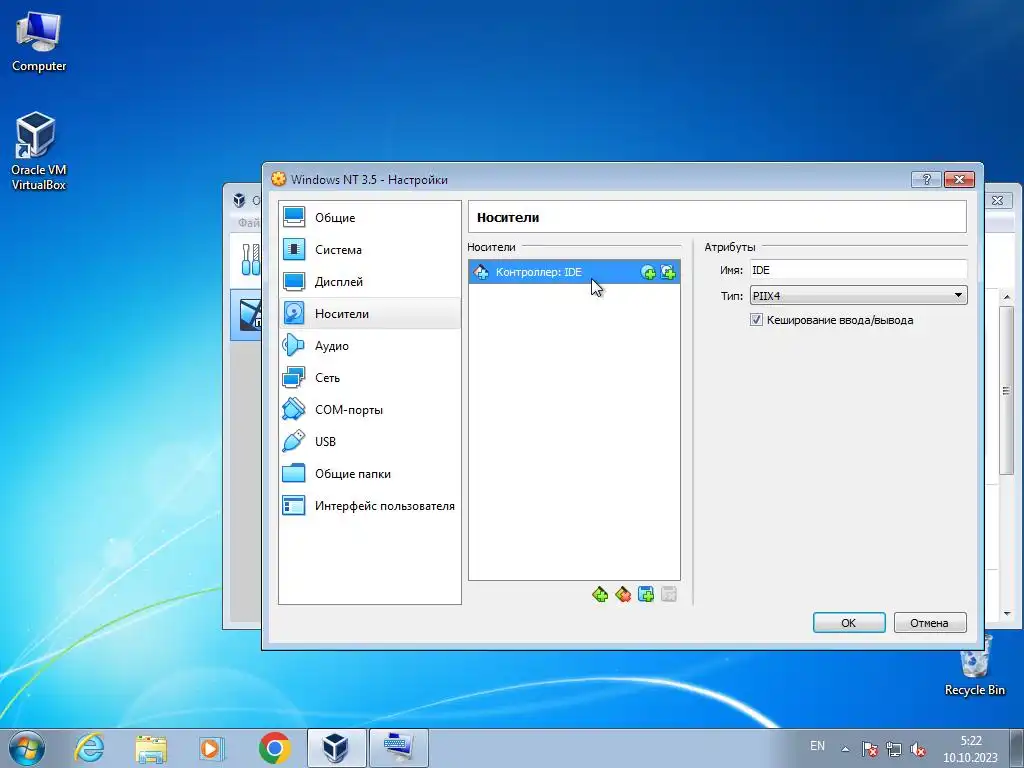The height and width of the screenshot is (768, 1024).
Task: Show hidden tray icons arrow
Action: pos(845,748)
